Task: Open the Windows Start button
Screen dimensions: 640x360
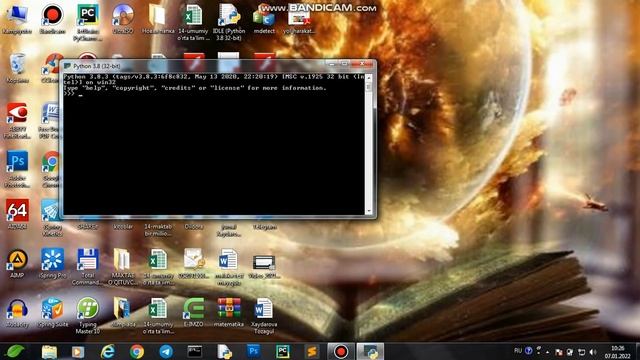Action: click(x=16, y=351)
